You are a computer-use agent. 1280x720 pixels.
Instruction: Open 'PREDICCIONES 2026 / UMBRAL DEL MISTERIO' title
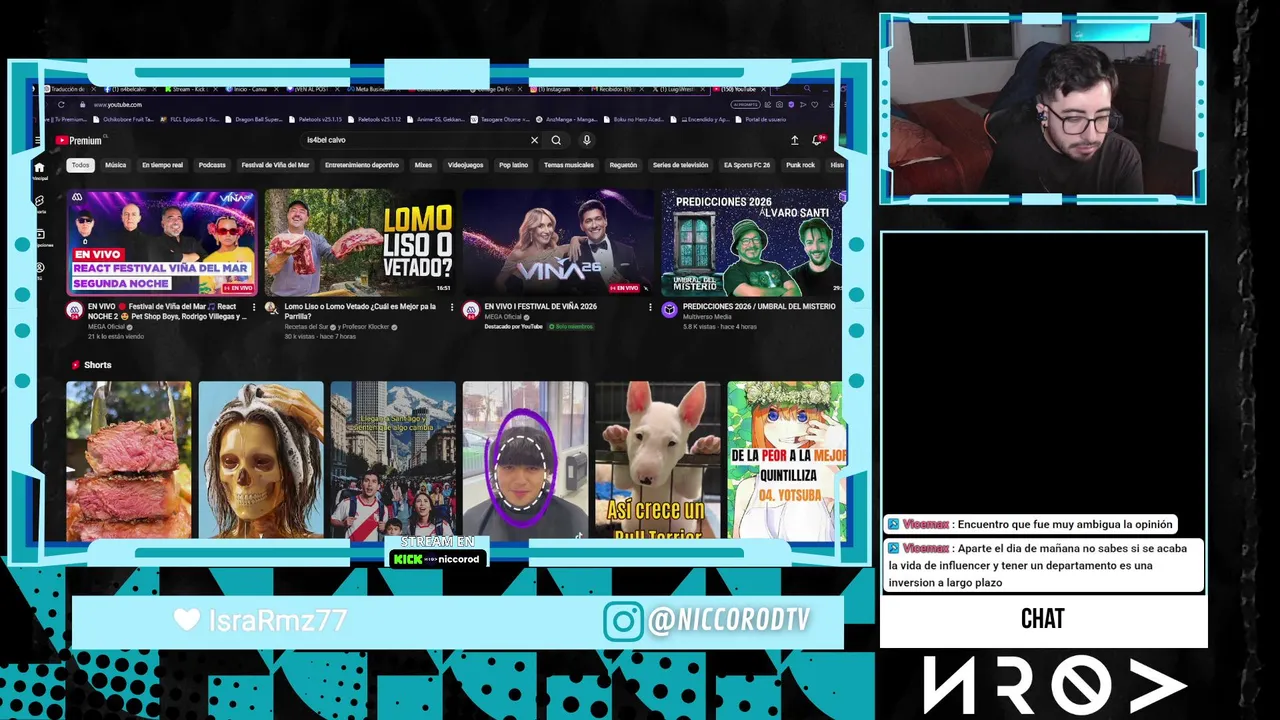coord(758,306)
